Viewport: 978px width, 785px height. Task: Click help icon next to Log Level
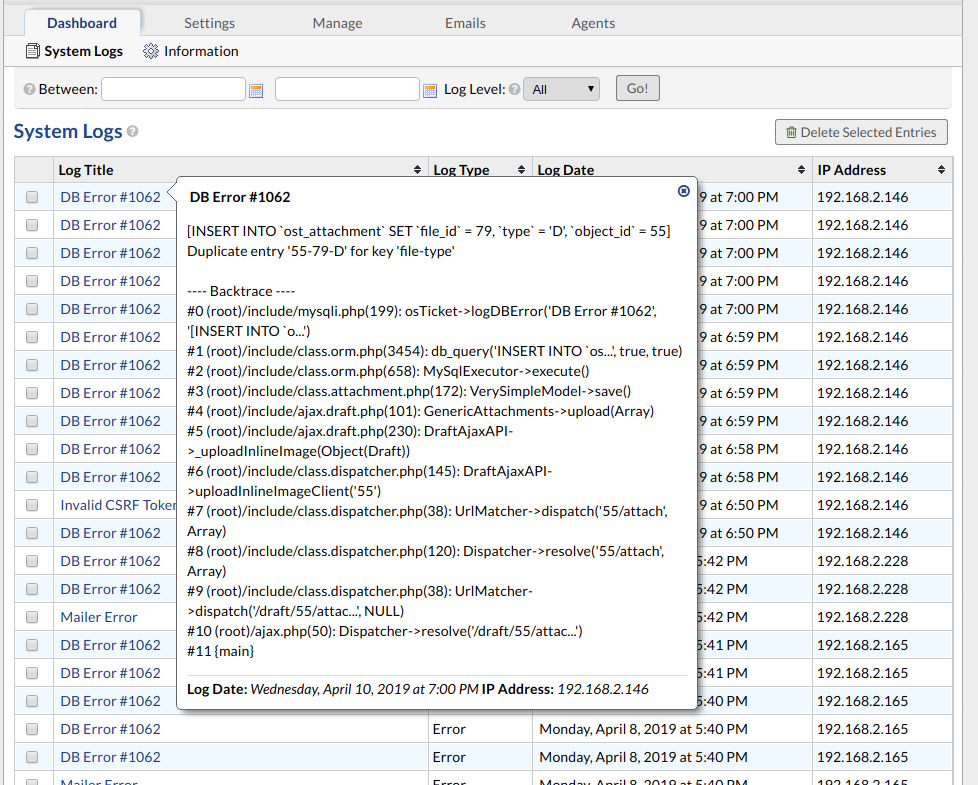pos(514,90)
